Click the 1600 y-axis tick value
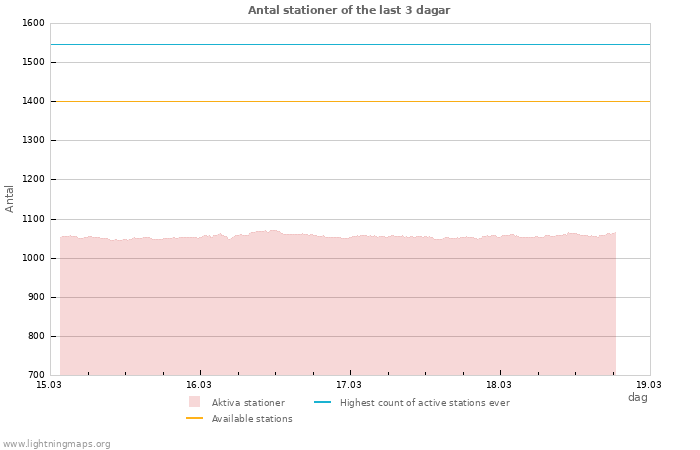700x450 pixels. (33, 23)
